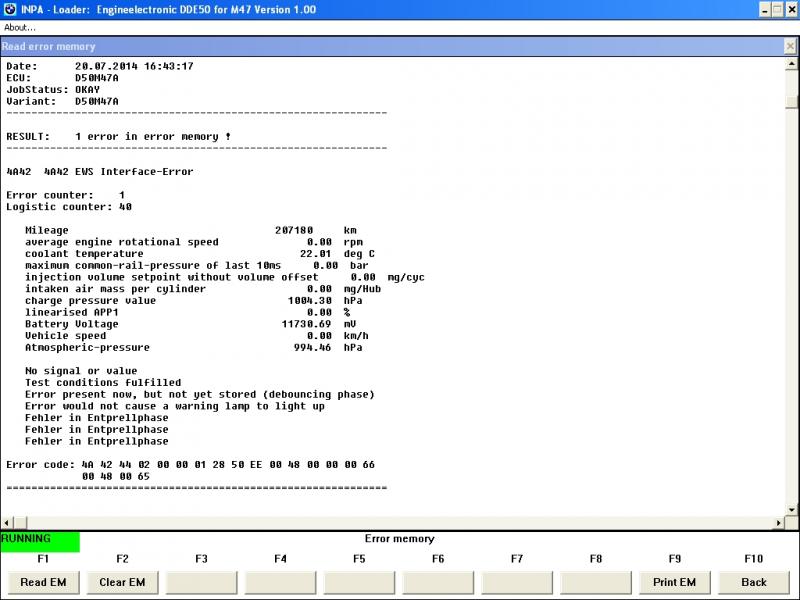Click the green RUNNING status indicator
This screenshot has height=600, width=800.
pyautogui.click(x=40, y=540)
